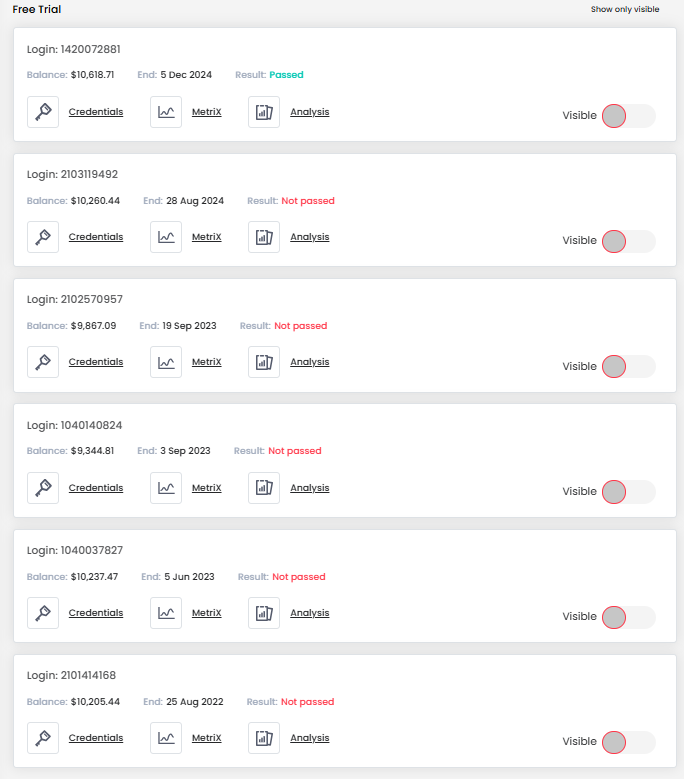Open MetriX chart icon for login 2103119492
Screen dimensions: 684x779
coord(166,237)
